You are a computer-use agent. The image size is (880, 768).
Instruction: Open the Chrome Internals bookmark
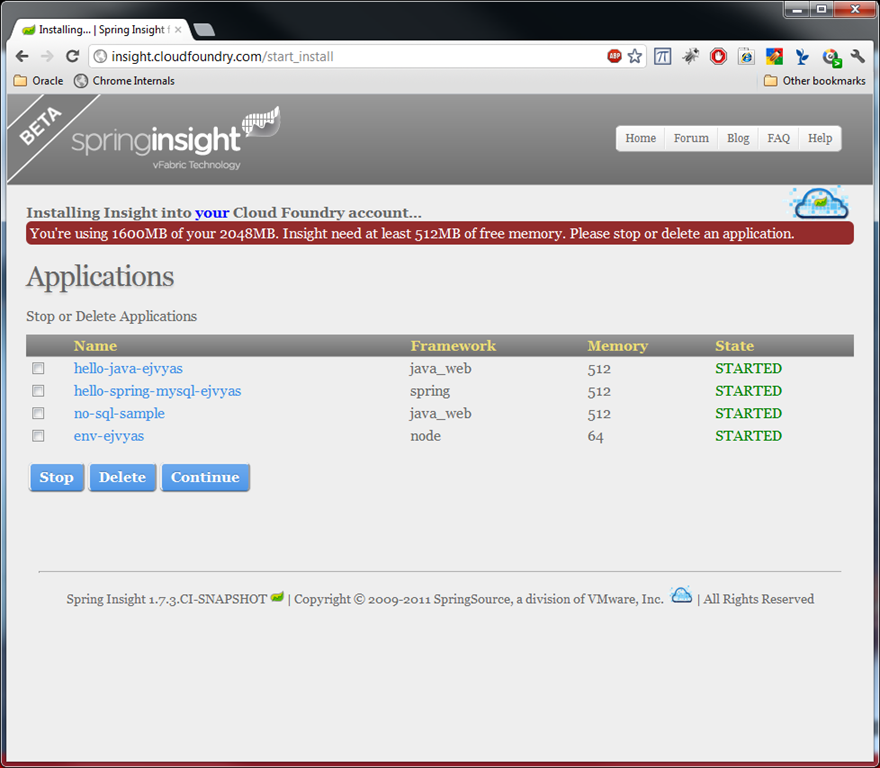click(124, 81)
